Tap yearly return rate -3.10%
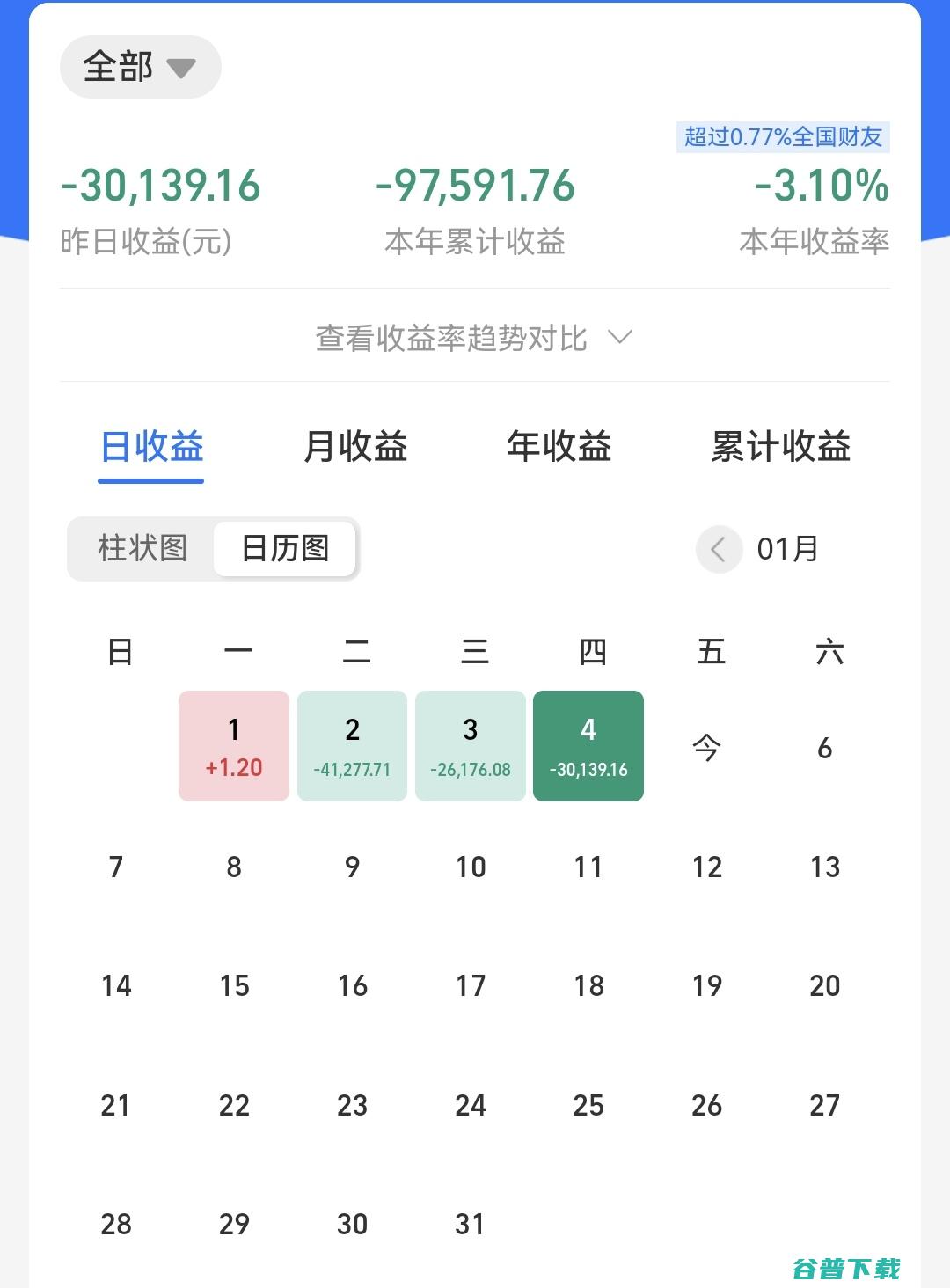950x1288 pixels. click(822, 186)
